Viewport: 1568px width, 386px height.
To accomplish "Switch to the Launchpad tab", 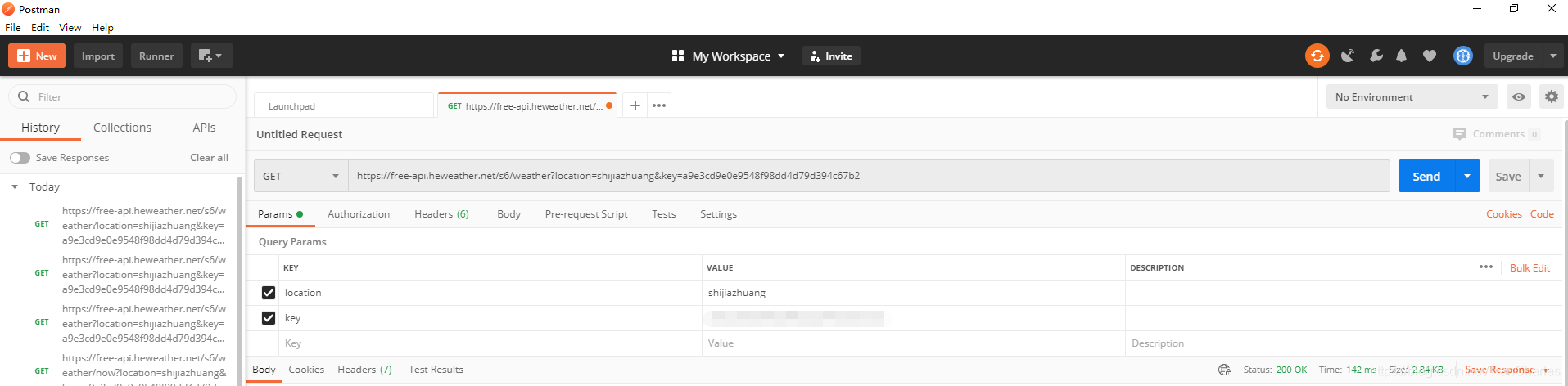I will coord(344,105).
